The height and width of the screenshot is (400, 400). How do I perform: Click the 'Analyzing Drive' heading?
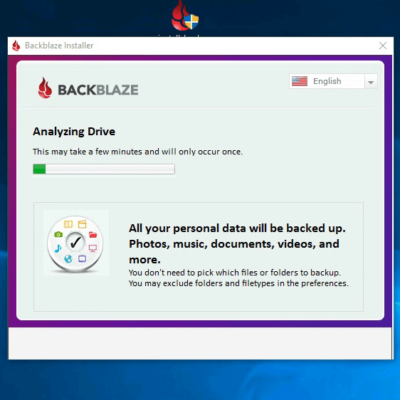pyautogui.click(x=74, y=131)
